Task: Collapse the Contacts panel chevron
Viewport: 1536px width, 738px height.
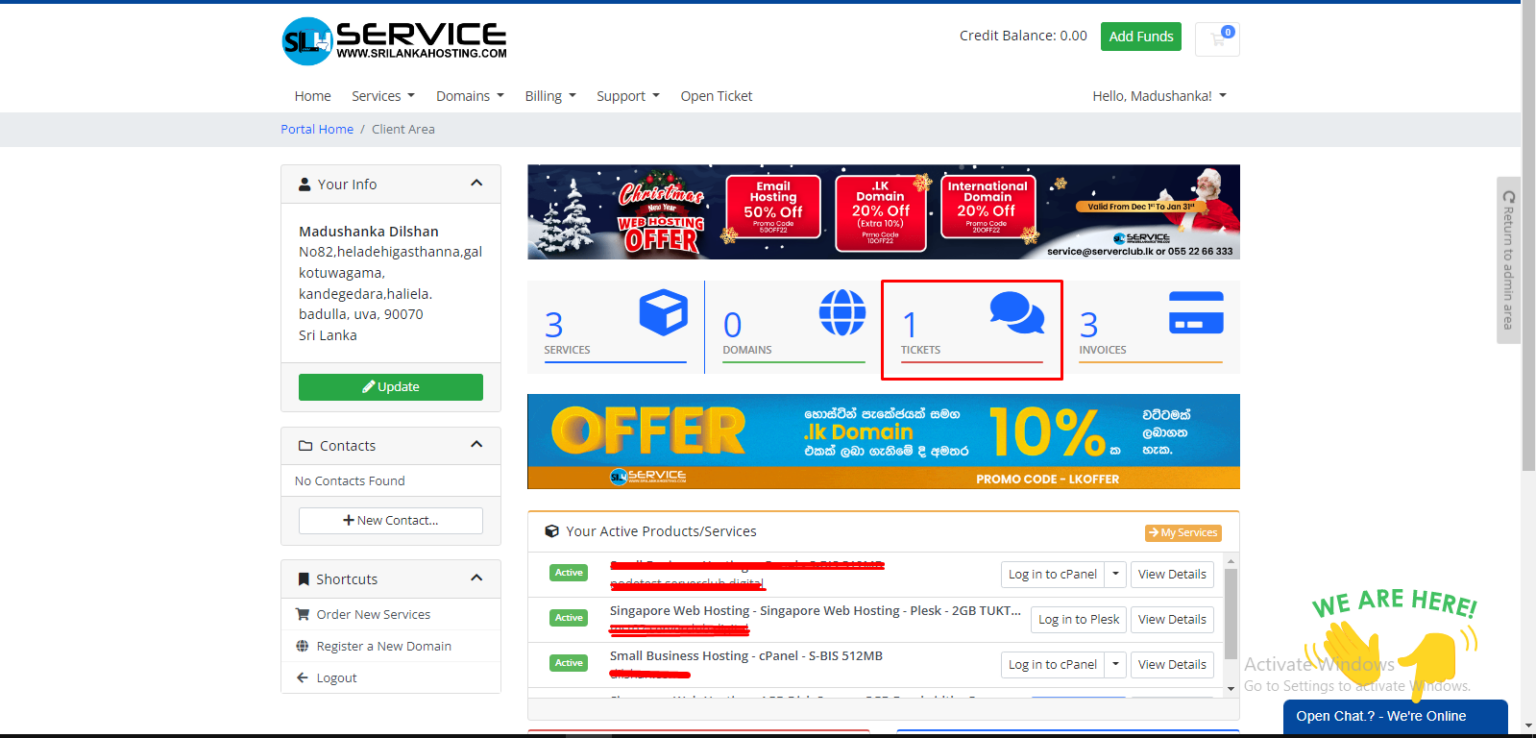Action: coord(476,445)
